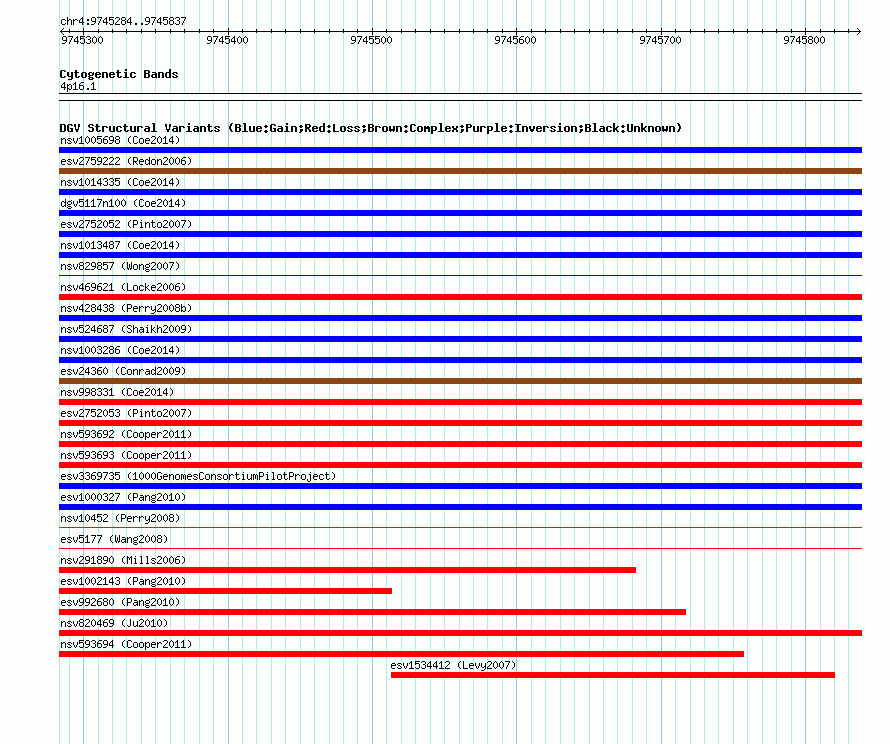This screenshot has height=744, width=890.
Task: Open esv3369735 1000GenomesConsortiumPilotProject label
Action: pyautogui.click(x=198, y=476)
